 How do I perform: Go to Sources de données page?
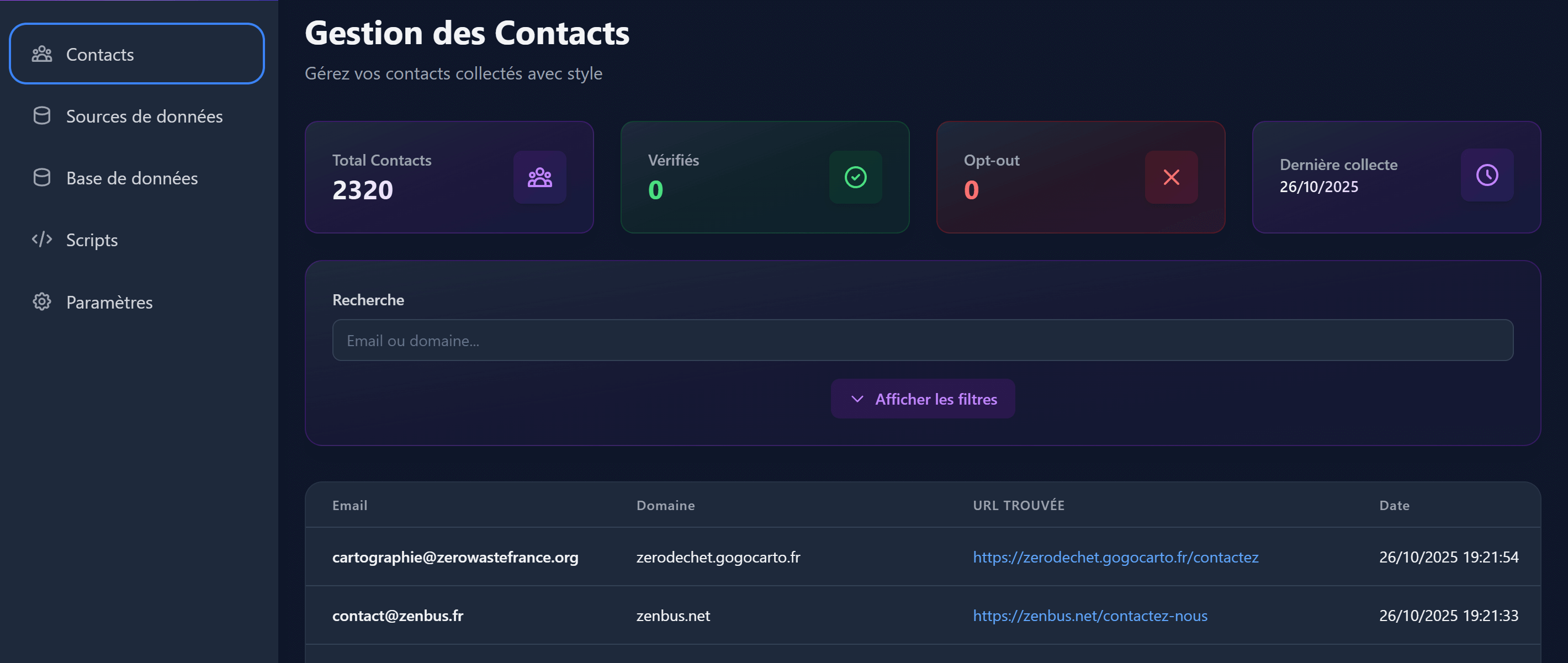(136, 116)
